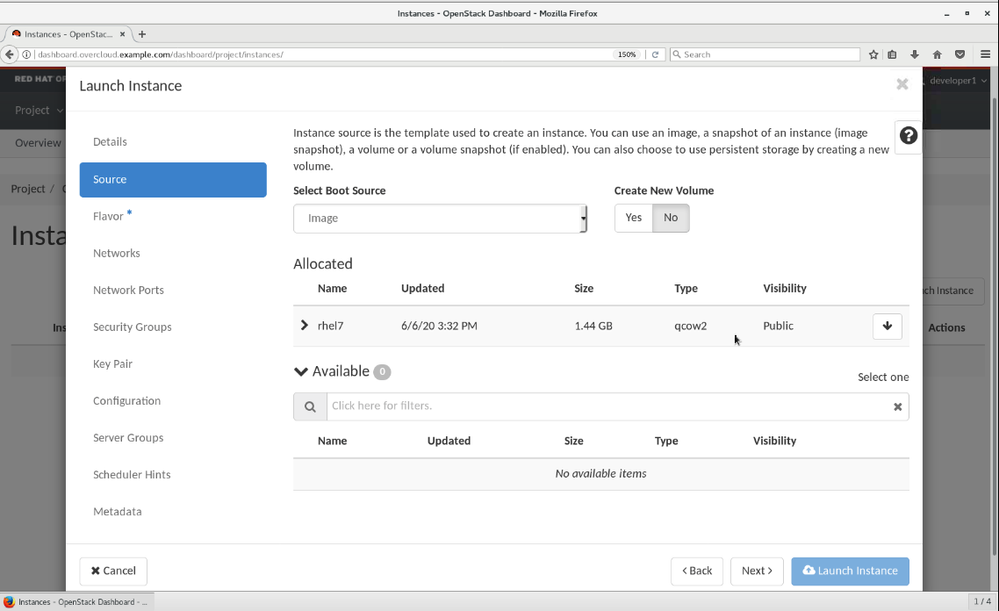Click the Cancel button

click(113, 571)
